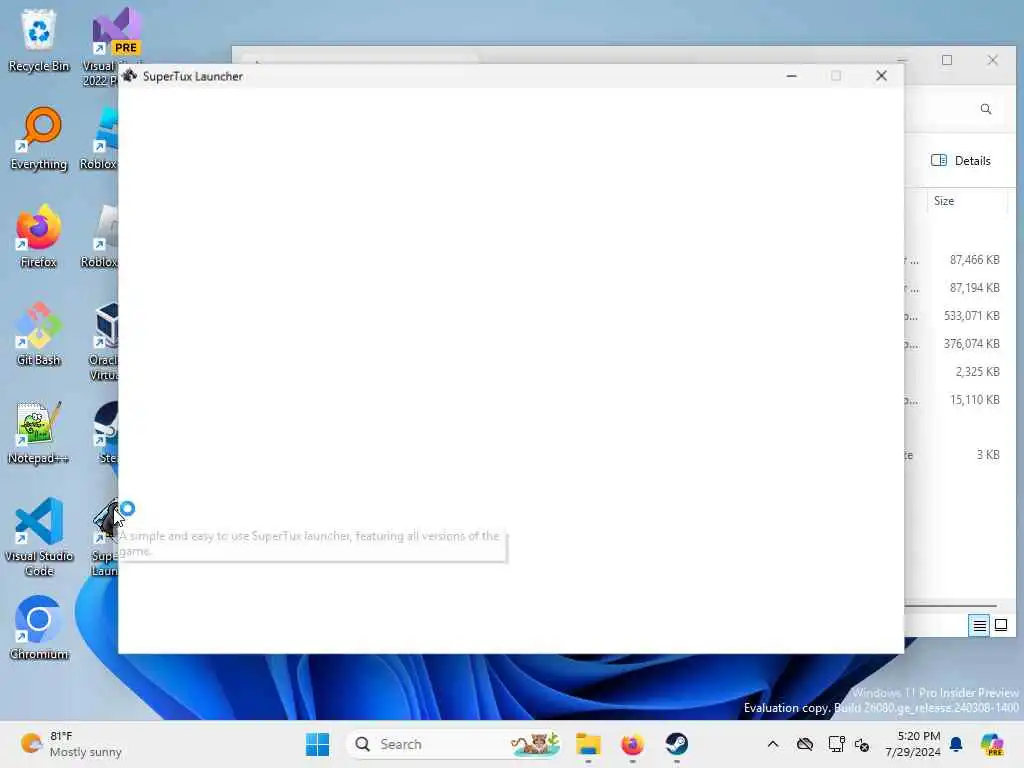Click the File Explorer horizontal scrollbar
Screen dimensions: 1024x768
coord(950,606)
